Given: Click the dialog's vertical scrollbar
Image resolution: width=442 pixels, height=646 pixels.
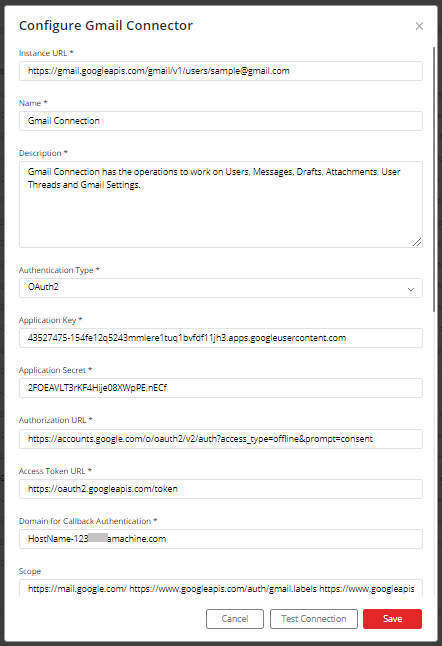Looking at the screenshot, I should pyautogui.click(x=434, y=179).
